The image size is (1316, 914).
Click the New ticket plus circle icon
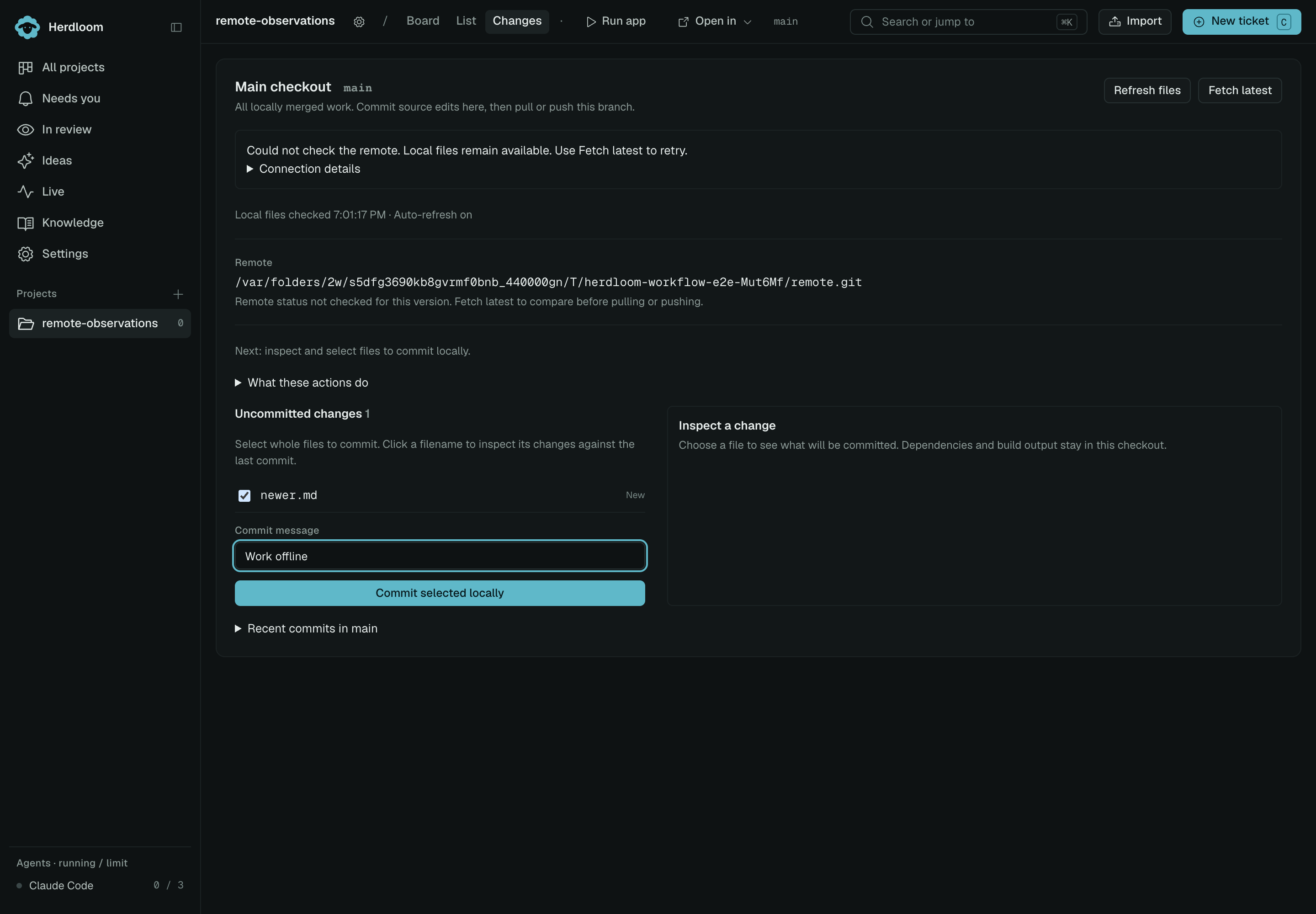click(1199, 22)
